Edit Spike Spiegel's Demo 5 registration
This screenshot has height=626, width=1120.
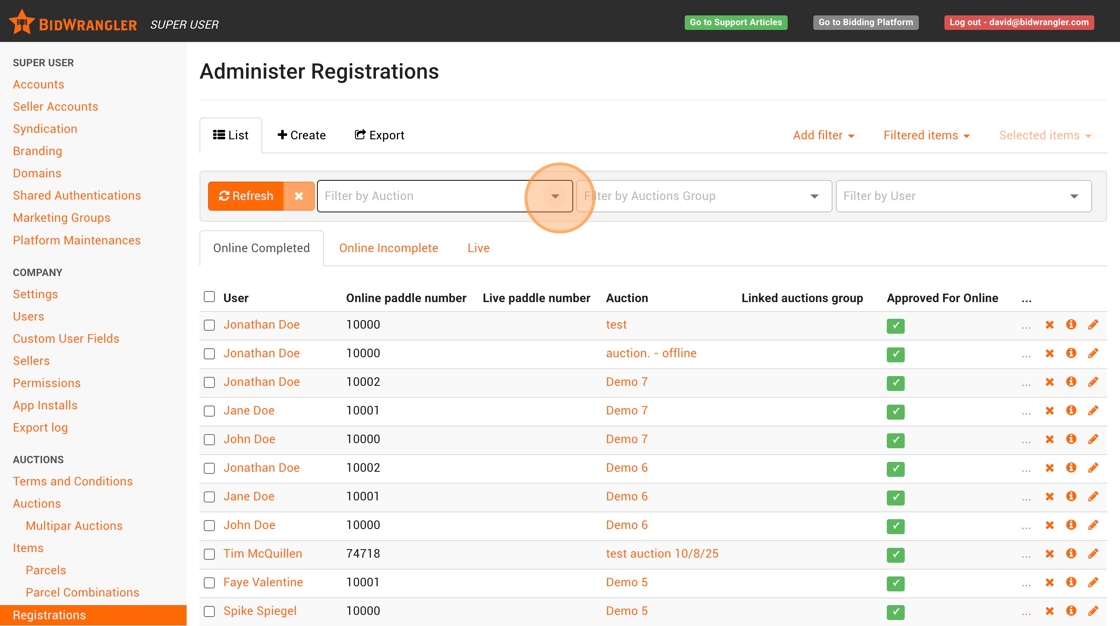(1093, 611)
